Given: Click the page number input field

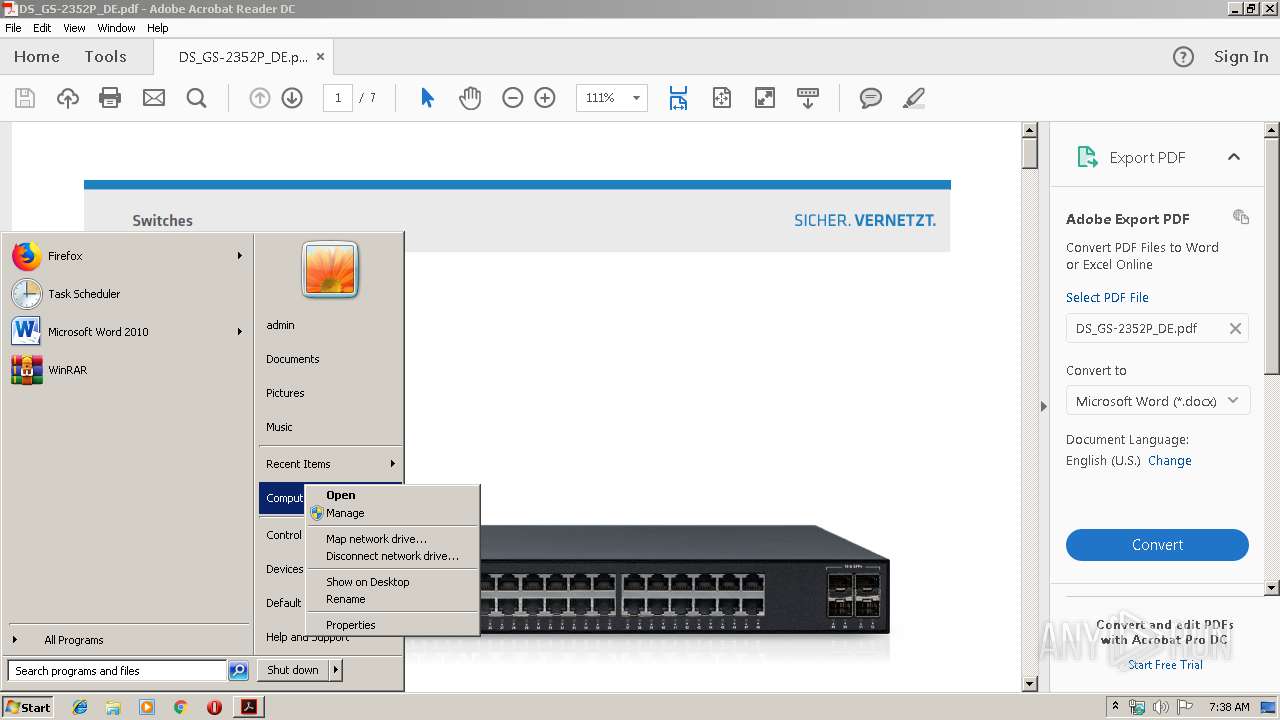Looking at the screenshot, I should click(338, 98).
